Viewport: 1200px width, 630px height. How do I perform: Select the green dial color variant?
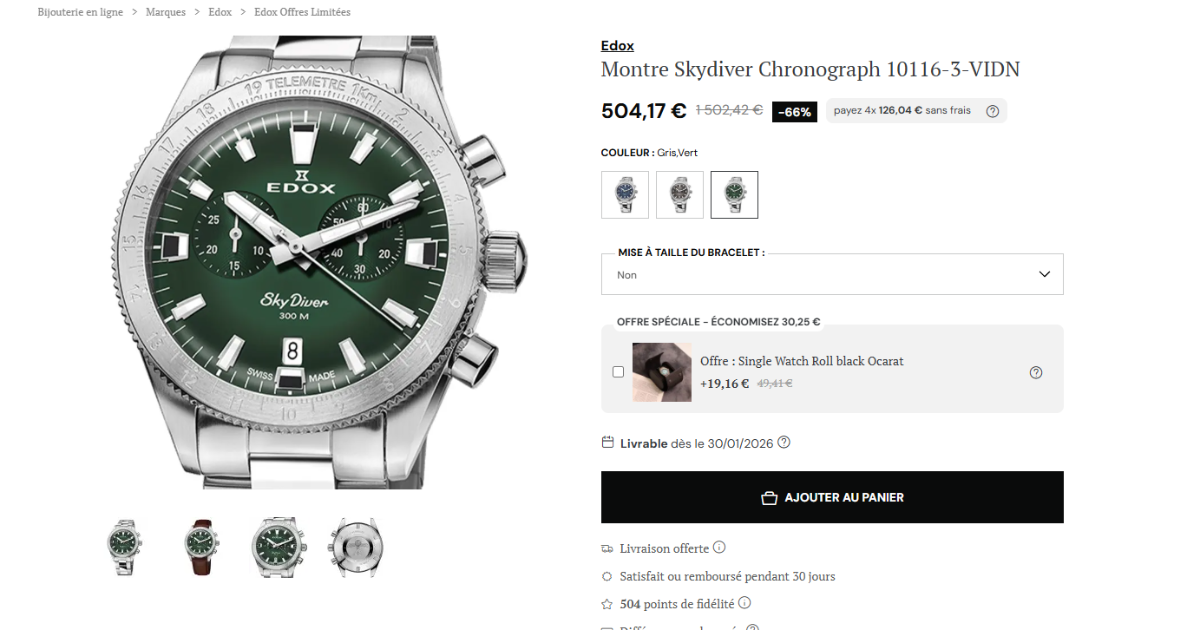[734, 194]
